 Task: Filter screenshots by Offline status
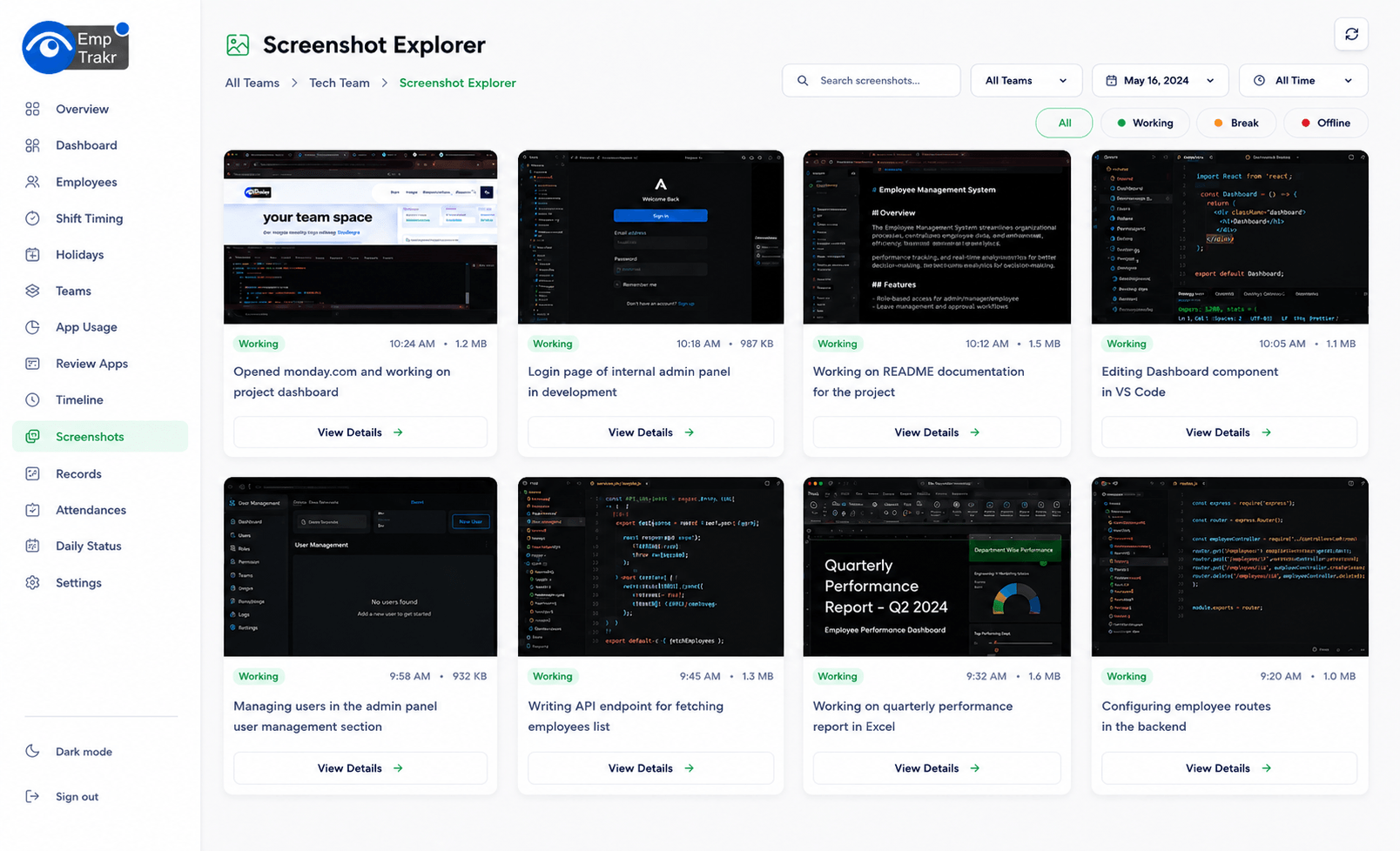tap(1326, 123)
